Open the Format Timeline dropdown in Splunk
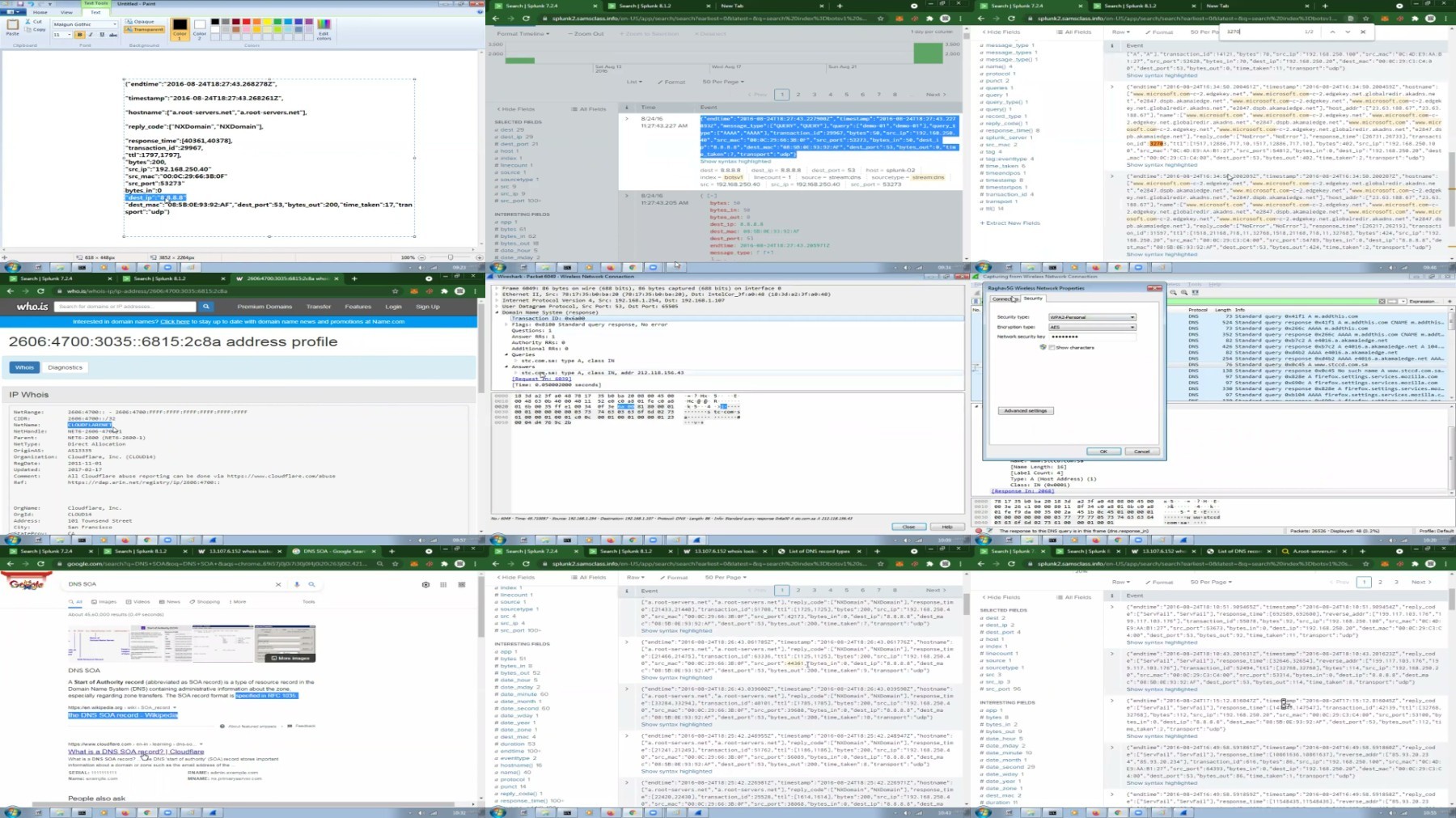1456x818 pixels. (523, 34)
